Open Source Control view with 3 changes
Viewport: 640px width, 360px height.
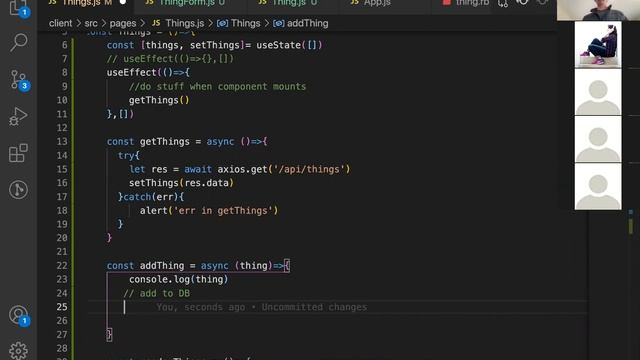pos(18,80)
